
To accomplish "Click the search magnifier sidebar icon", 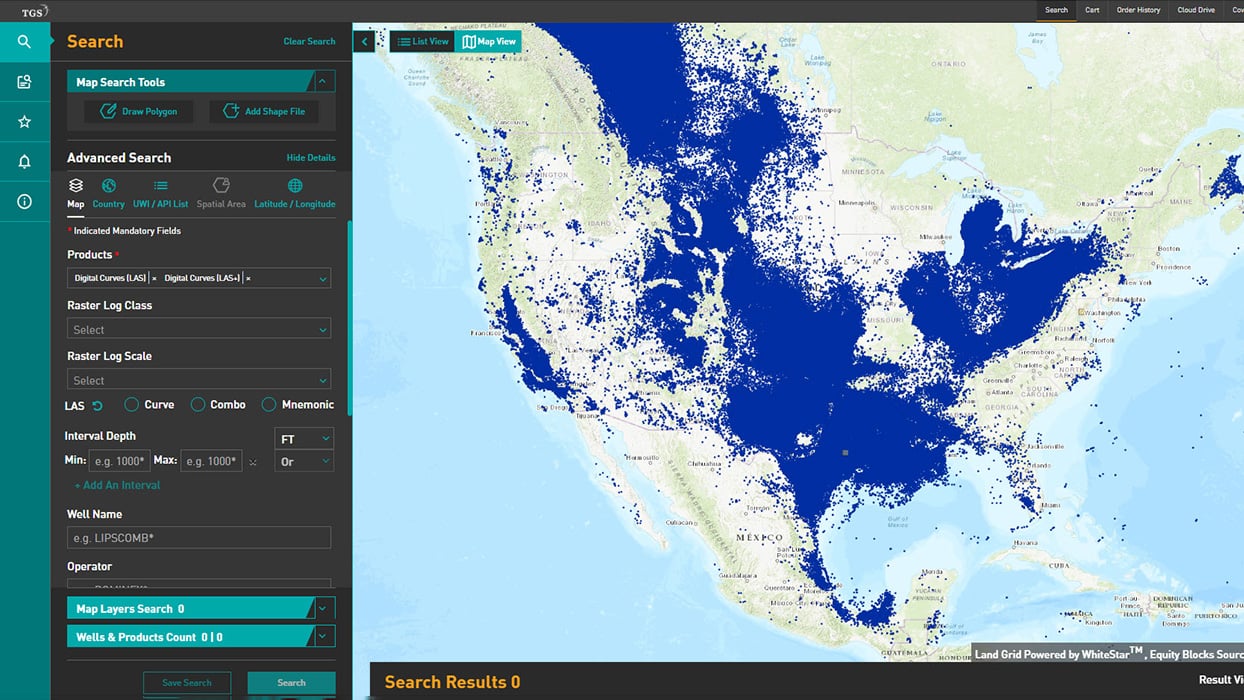I will tap(25, 42).
